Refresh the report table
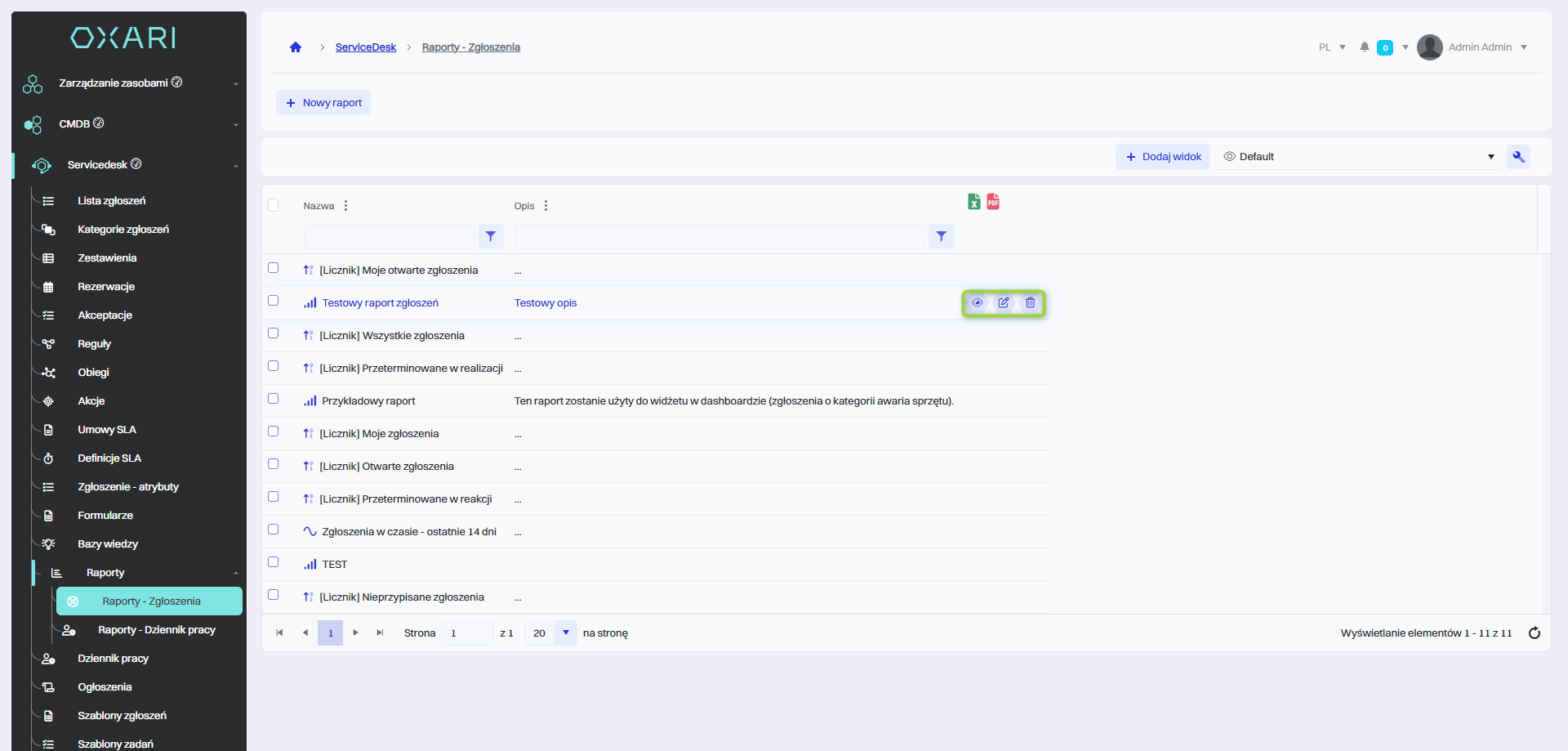The image size is (1568, 751). point(1534,633)
